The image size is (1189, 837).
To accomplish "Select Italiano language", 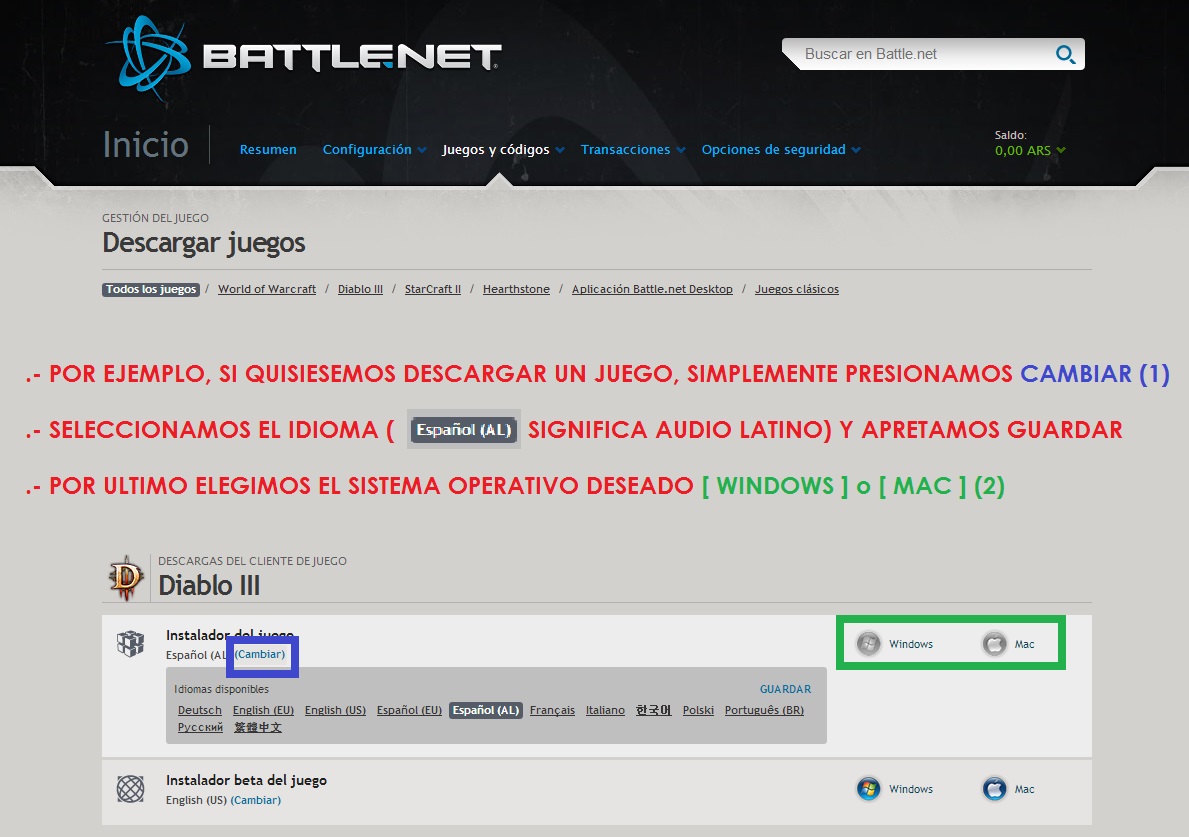I will pos(605,710).
